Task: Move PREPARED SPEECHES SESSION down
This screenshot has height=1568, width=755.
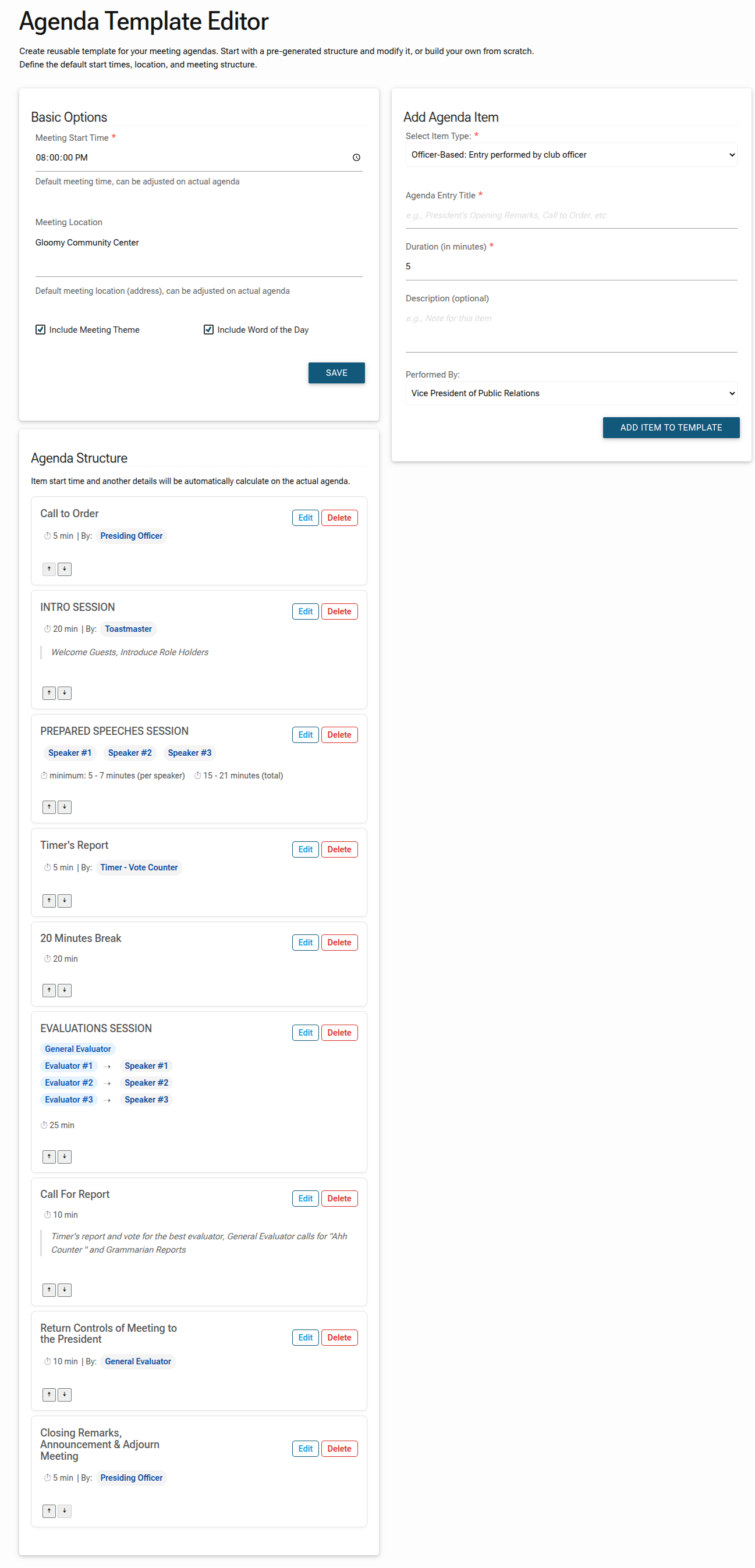Action: point(65,807)
